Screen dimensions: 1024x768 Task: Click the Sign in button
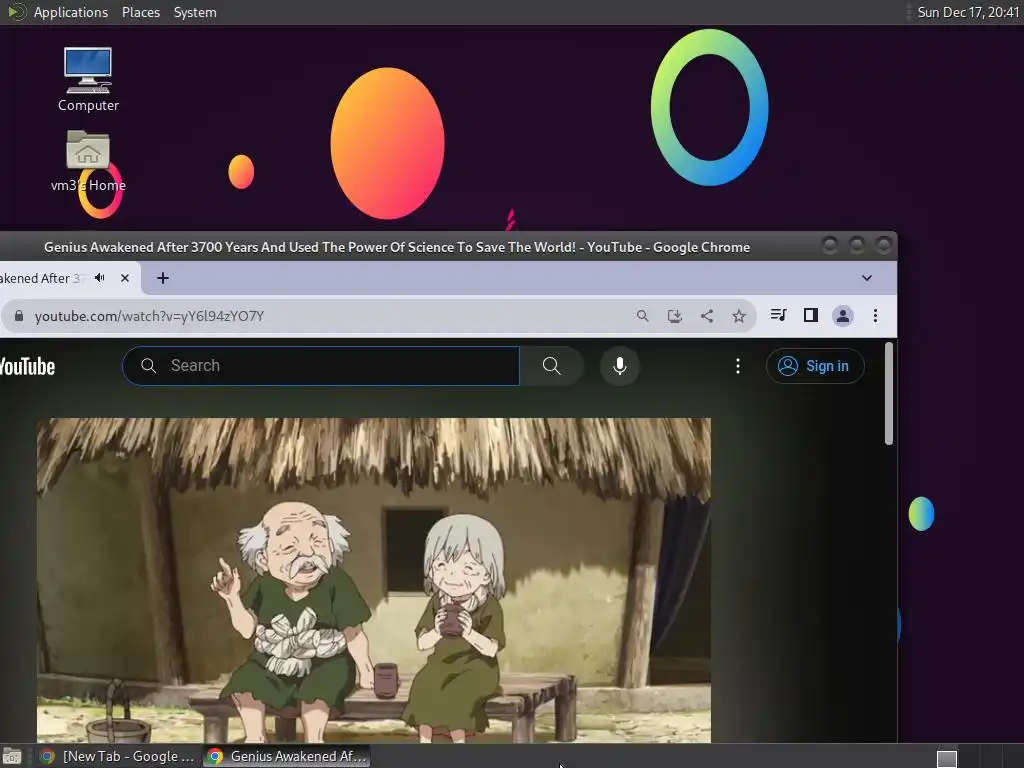[x=815, y=366]
